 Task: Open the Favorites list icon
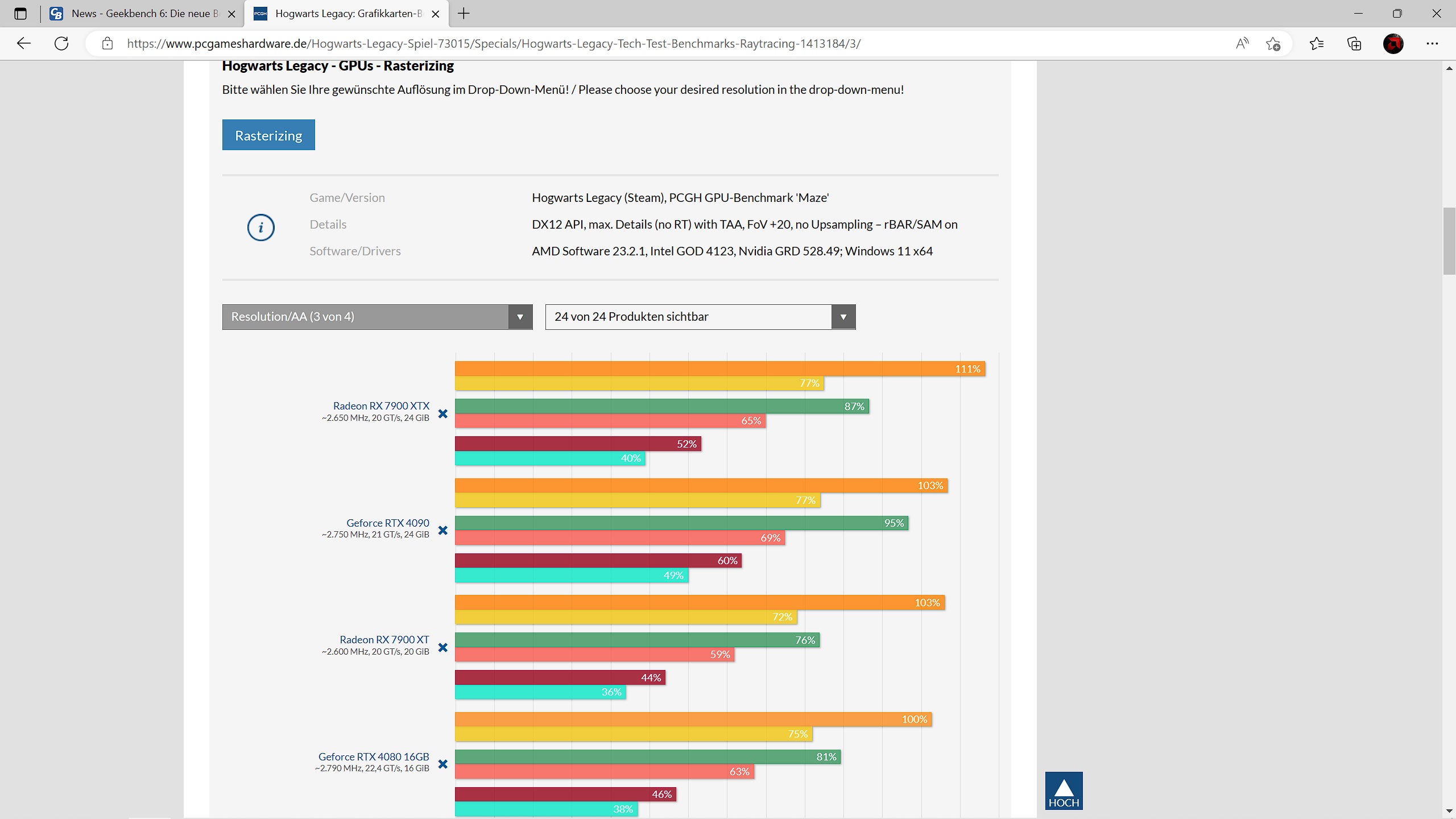[x=1316, y=44]
